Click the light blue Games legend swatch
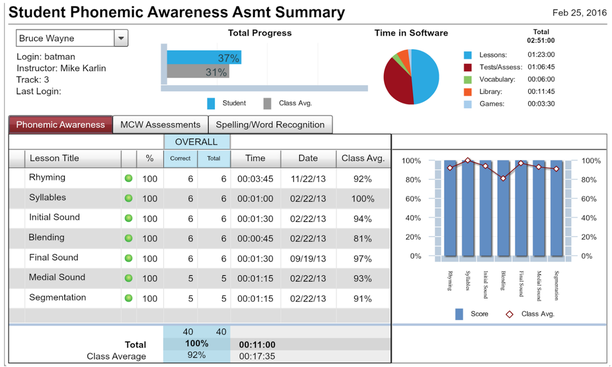Image resolution: width=612 pixels, height=367 pixels. [468, 104]
